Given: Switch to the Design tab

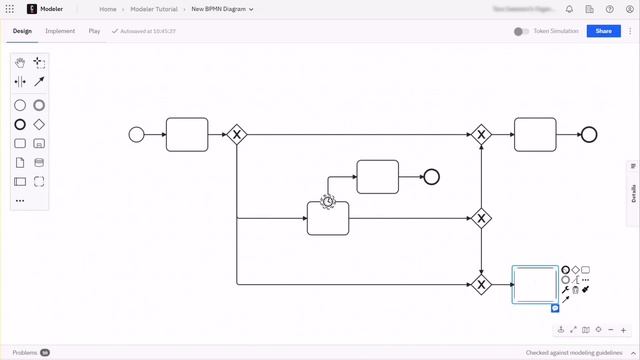Looking at the screenshot, I should click(x=22, y=31).
